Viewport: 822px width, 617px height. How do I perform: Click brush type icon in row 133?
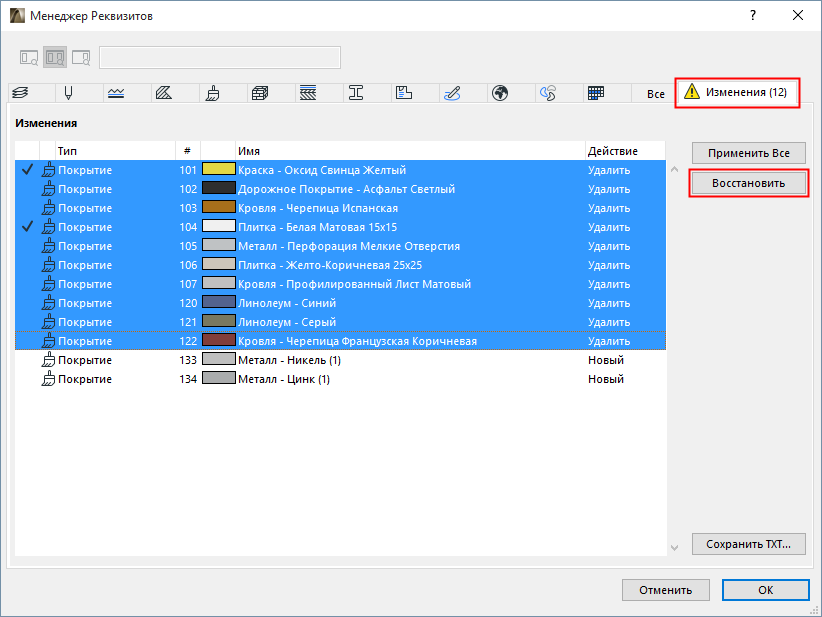(x=48, y=360)
